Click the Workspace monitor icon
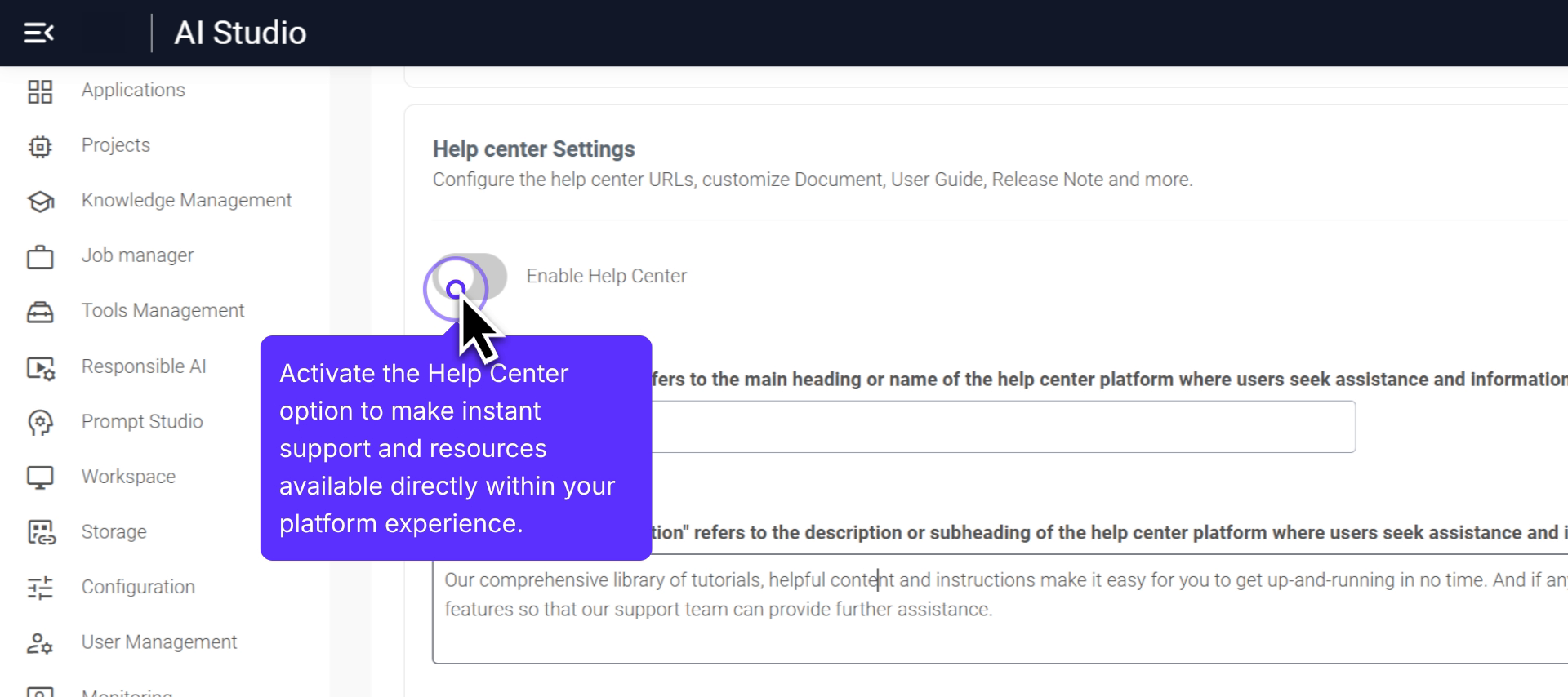The height and width of the screenshot is (697, 1568). (40, 477)
